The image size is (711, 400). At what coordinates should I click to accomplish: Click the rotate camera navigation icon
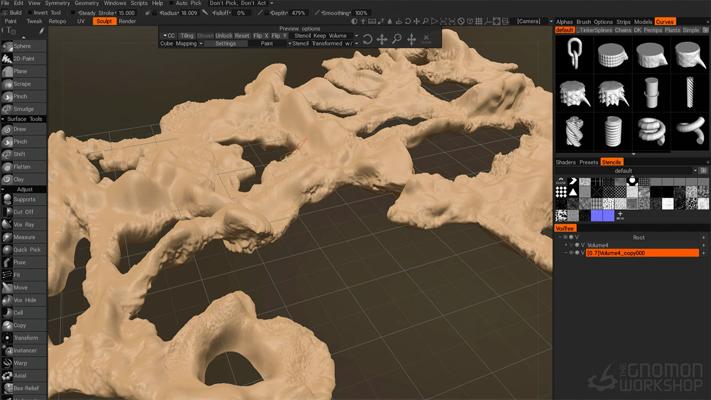click(367, 39)
